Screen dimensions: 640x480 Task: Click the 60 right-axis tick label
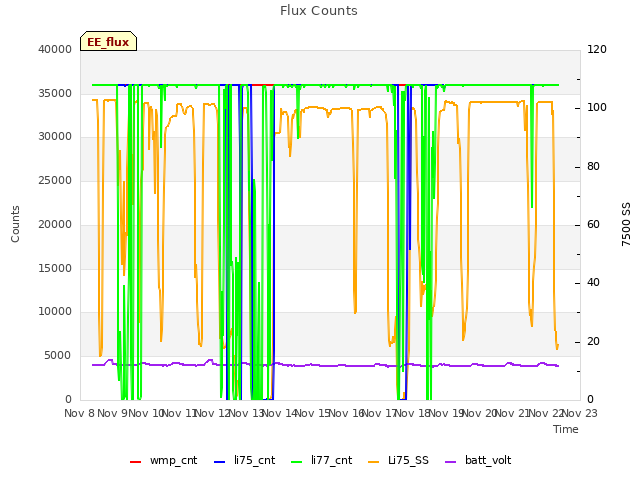coord(593,224)
